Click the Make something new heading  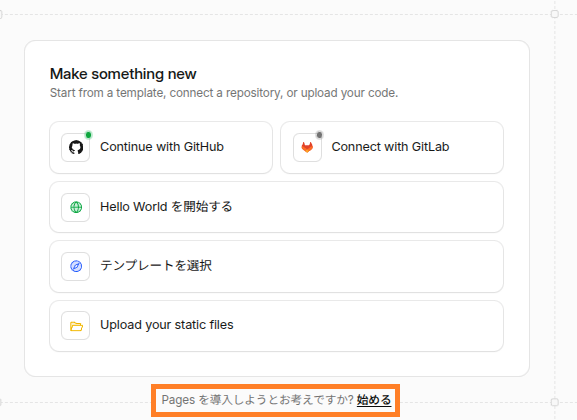[x=123, y=74]
